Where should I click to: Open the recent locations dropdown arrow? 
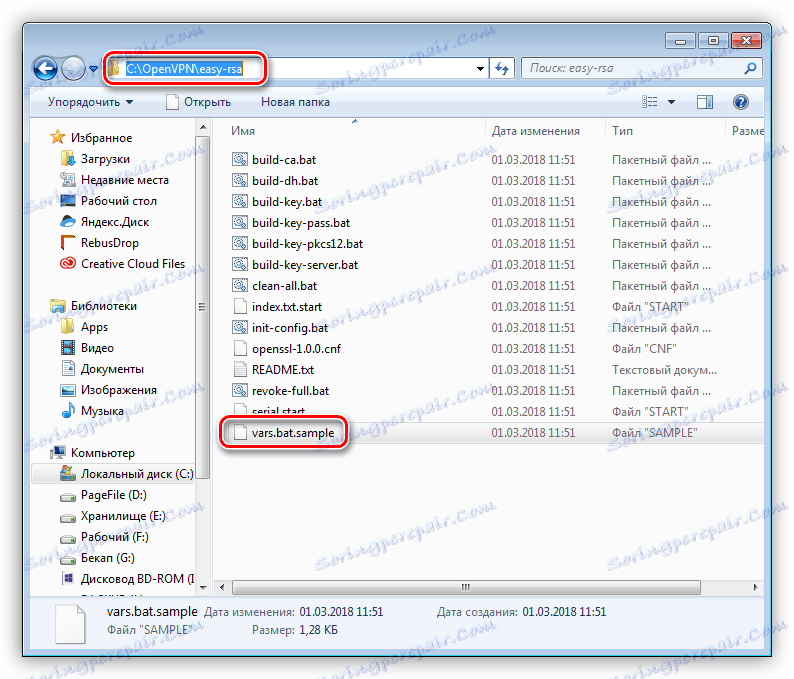(x=93, y=68)
